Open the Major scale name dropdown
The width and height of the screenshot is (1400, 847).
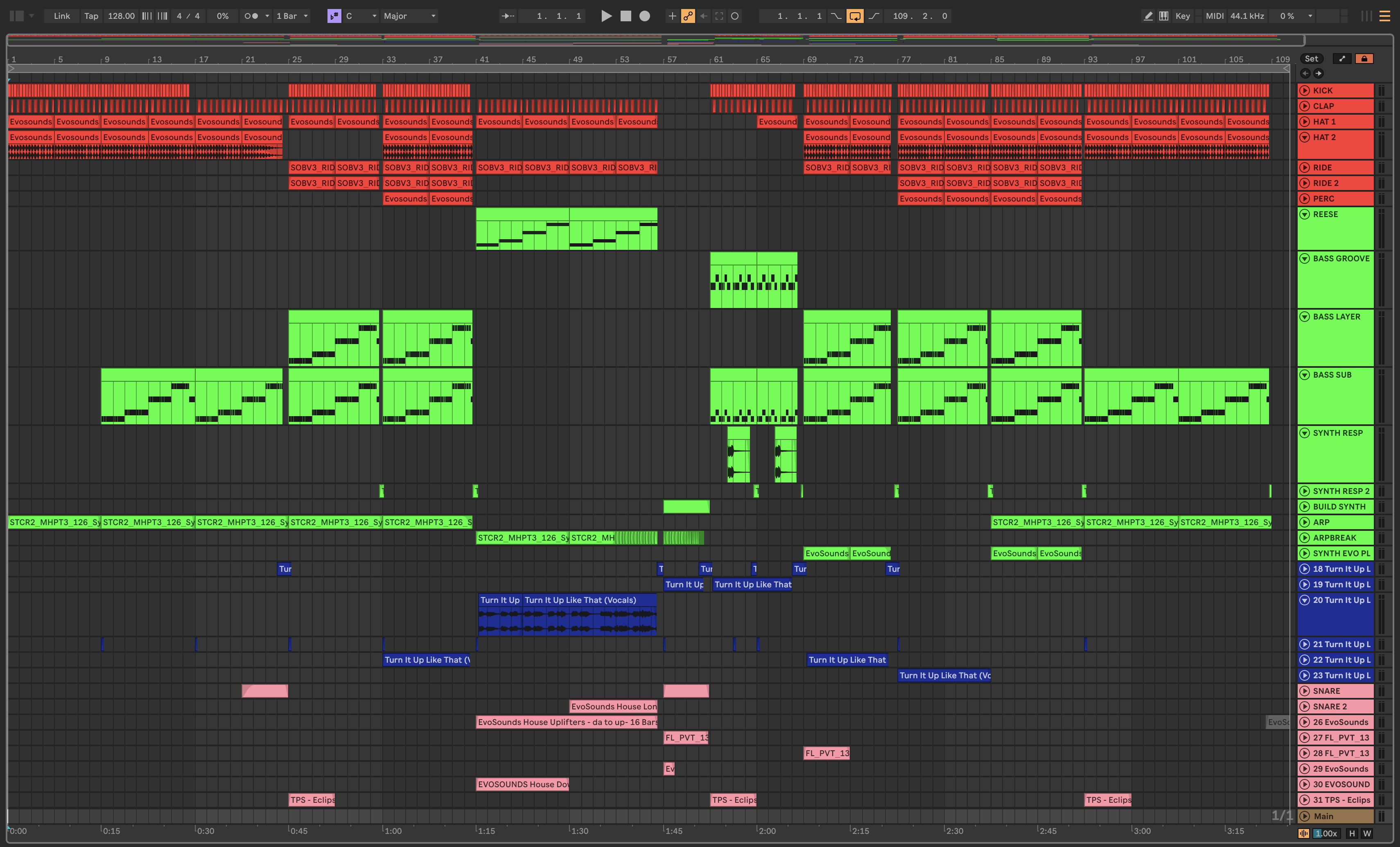coord(409,16)
